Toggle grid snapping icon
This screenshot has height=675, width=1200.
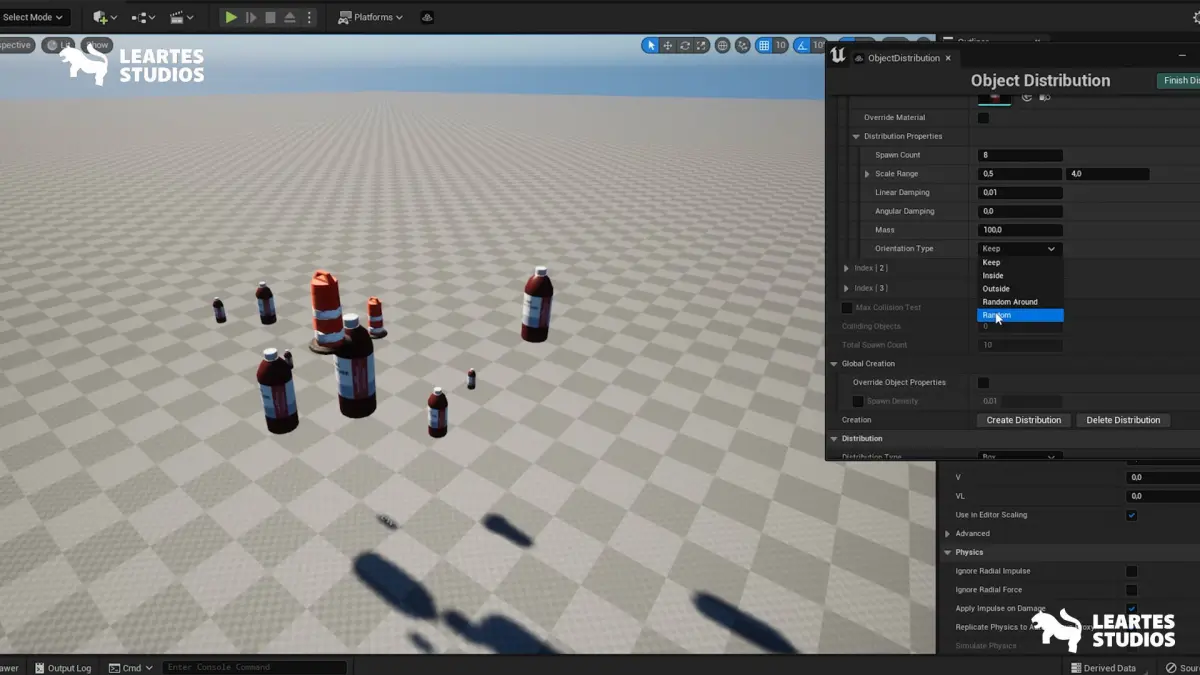pyautogui.click(x=764, y=45)
